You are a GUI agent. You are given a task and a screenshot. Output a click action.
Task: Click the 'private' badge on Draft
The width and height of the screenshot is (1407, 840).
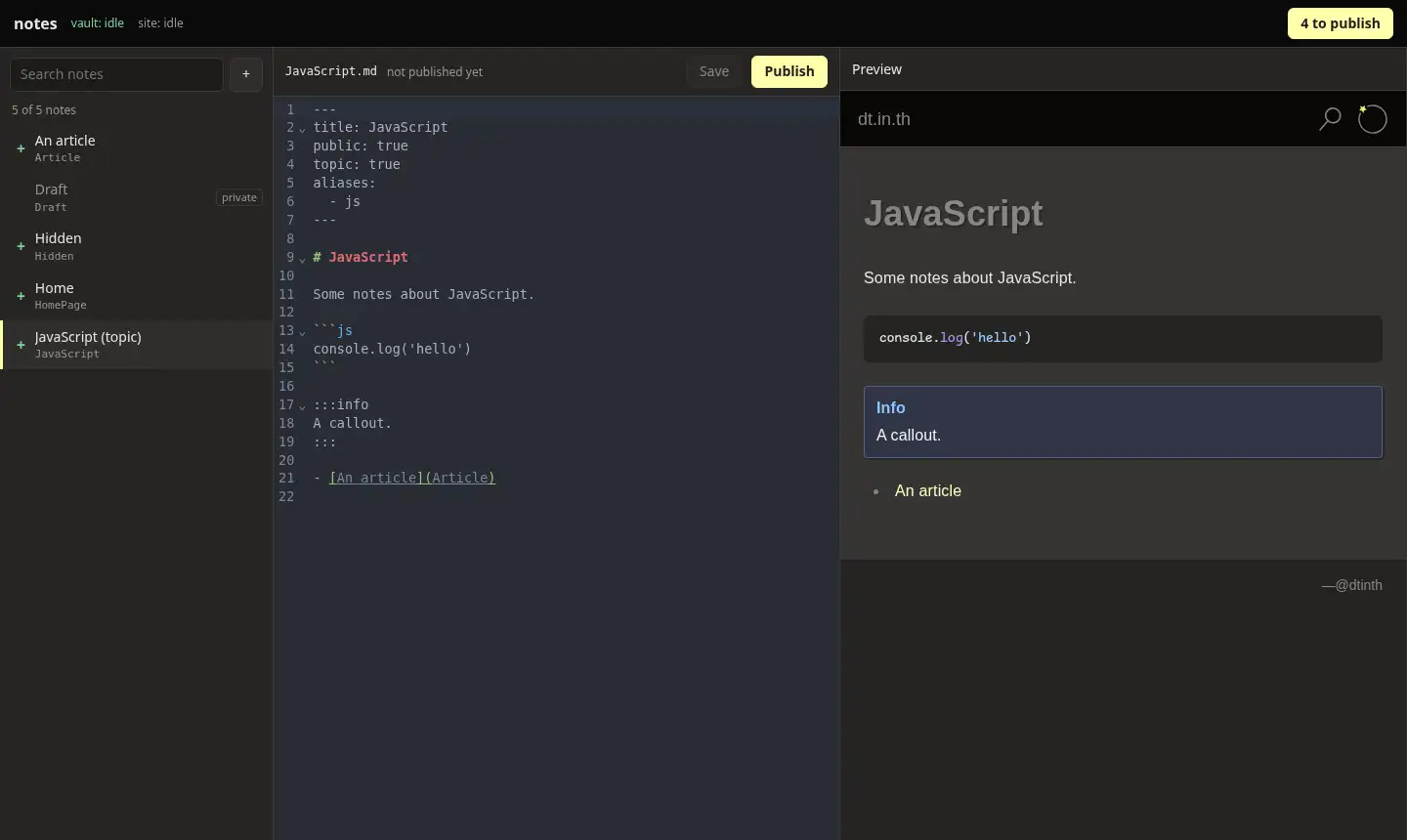click(239, 197)
